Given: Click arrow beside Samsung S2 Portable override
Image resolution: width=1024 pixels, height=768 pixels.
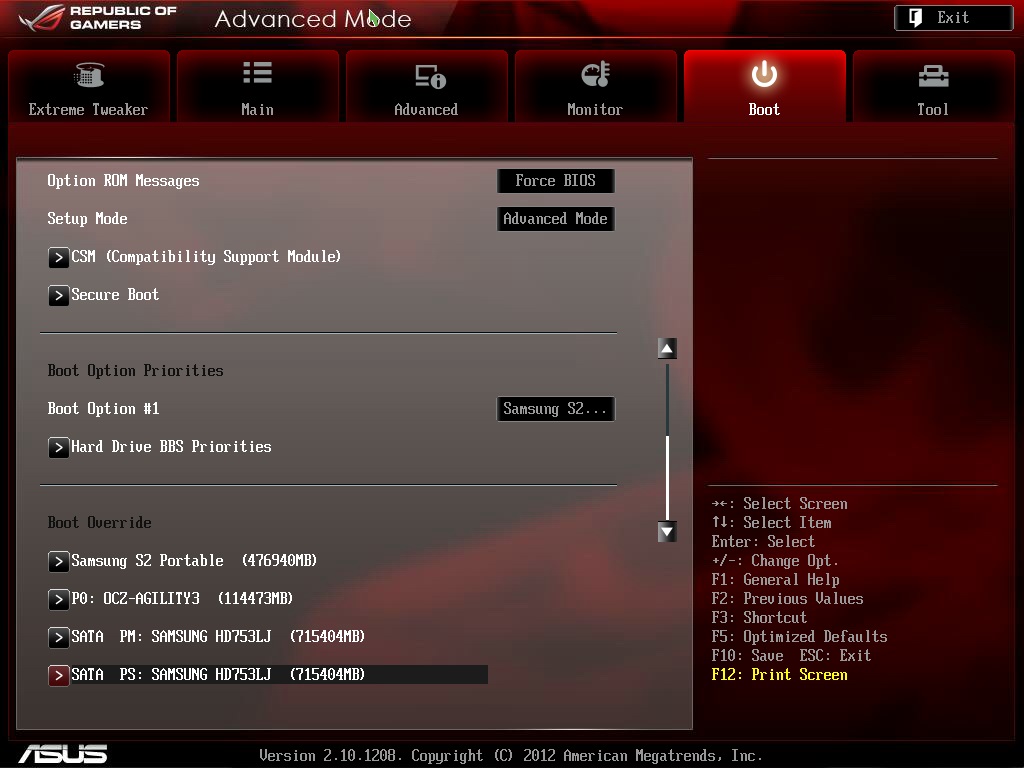Looking at the screenshot, I should [x=58, y=562].
